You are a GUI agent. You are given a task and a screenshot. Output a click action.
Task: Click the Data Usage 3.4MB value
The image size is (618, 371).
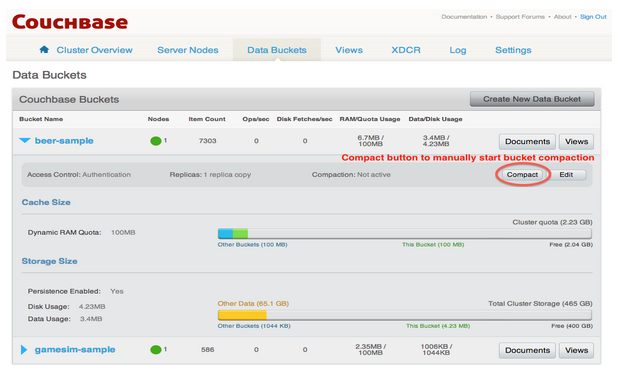[x=91, y=319]
